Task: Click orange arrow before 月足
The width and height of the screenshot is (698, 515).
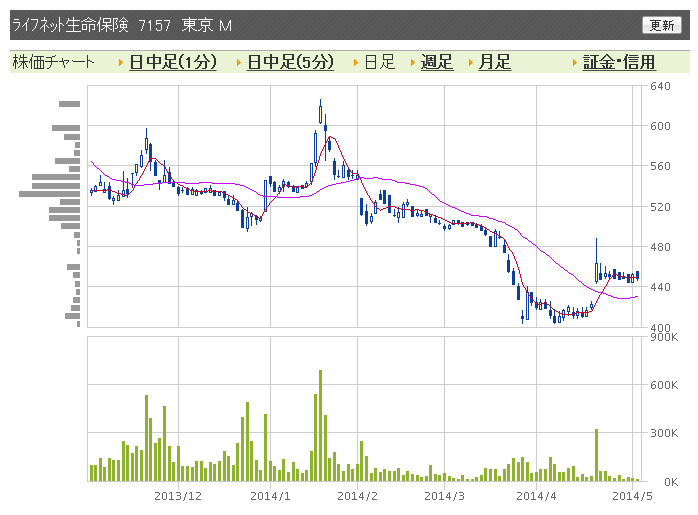Action: [x=471, y=63]
